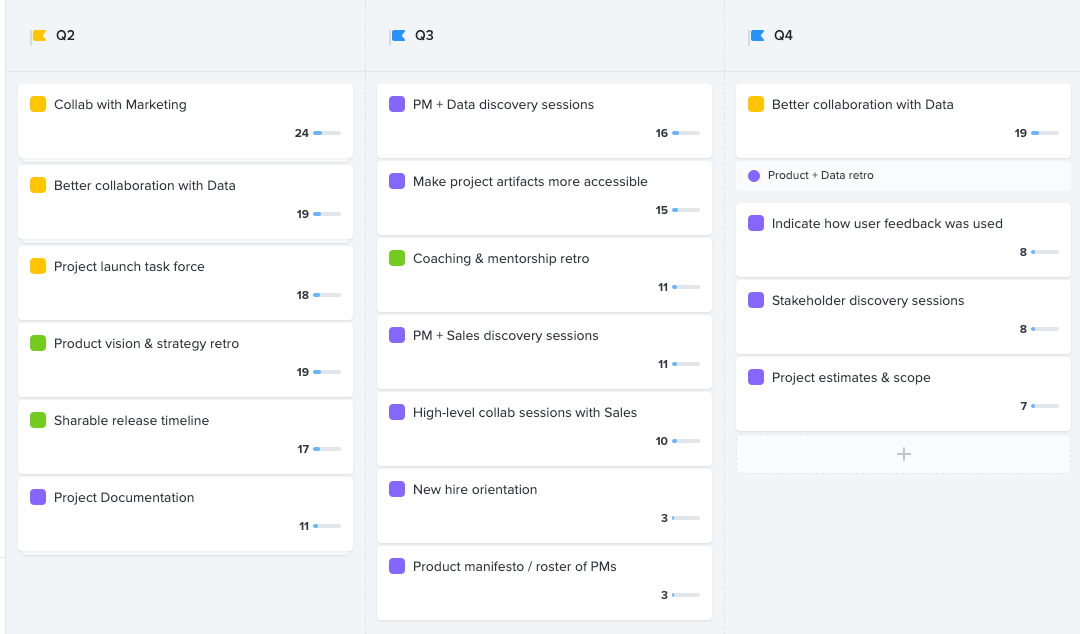Select the Q3 column heading
Viewport: 1080px width, 634px height.
coord(424,36)
